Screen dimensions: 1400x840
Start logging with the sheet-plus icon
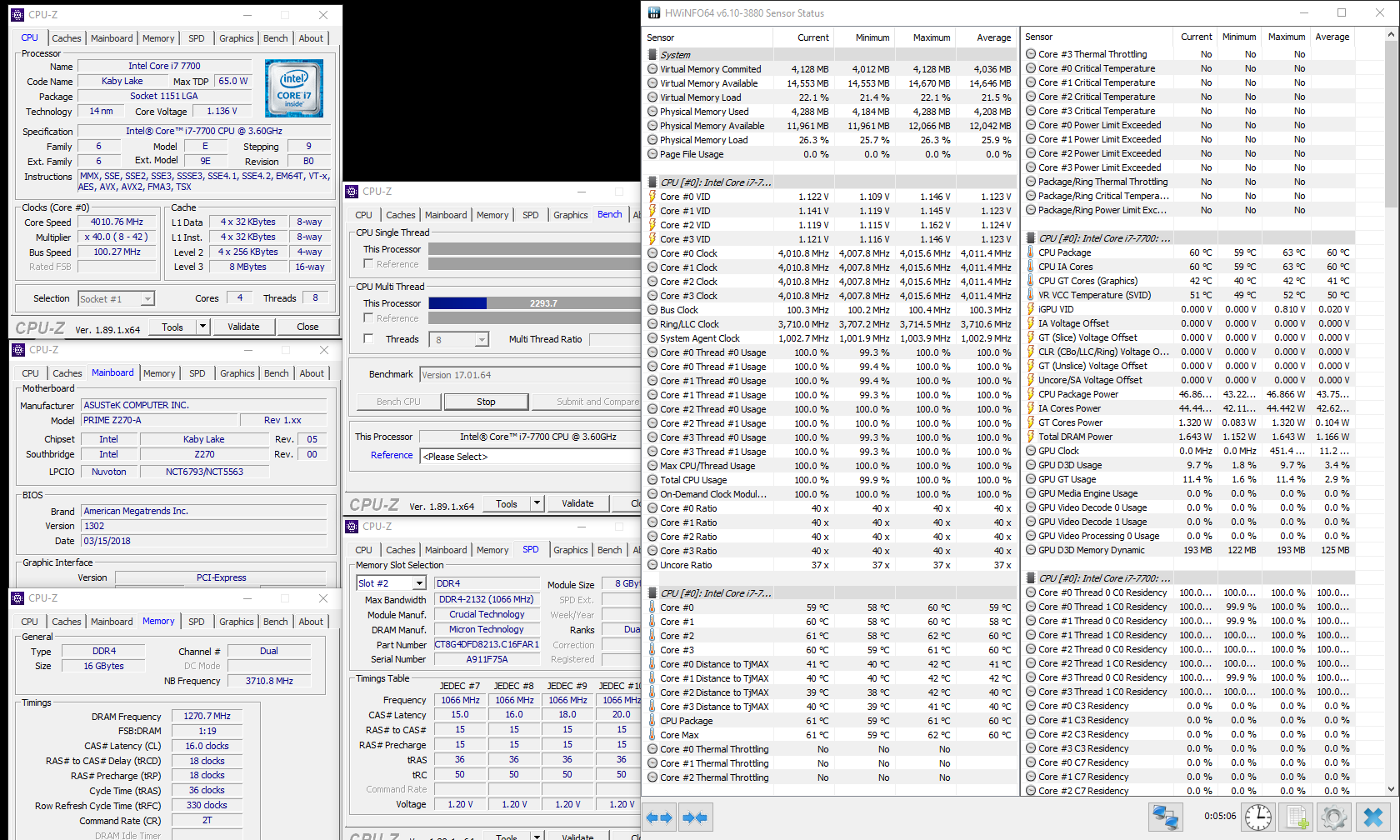[x=1297, y=817]
